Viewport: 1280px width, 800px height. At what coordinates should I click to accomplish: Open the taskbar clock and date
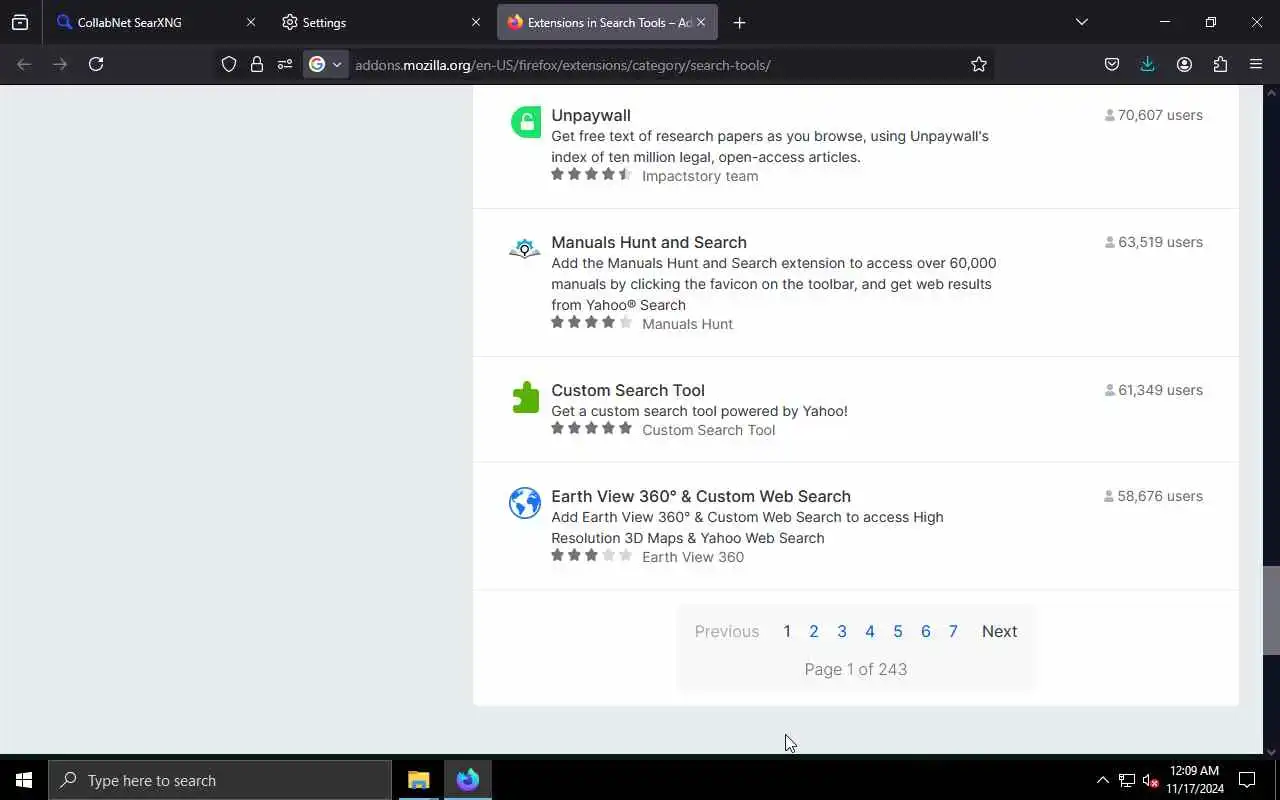(1194, 780)
